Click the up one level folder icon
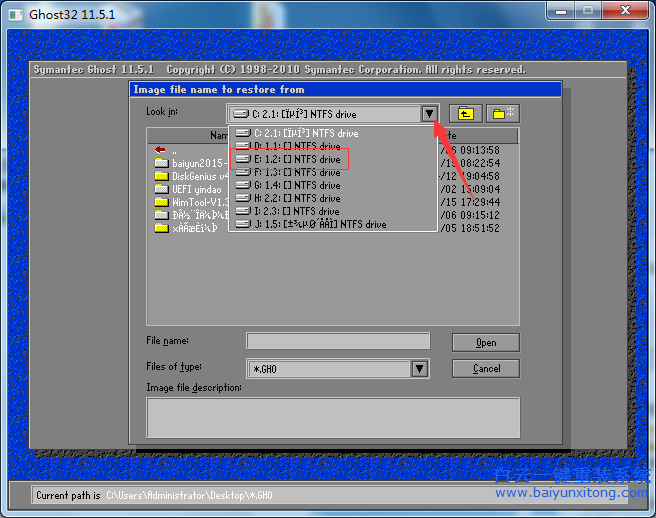This screenshot has width=656, height=518. pyautogui.click(x=464, y=114)
